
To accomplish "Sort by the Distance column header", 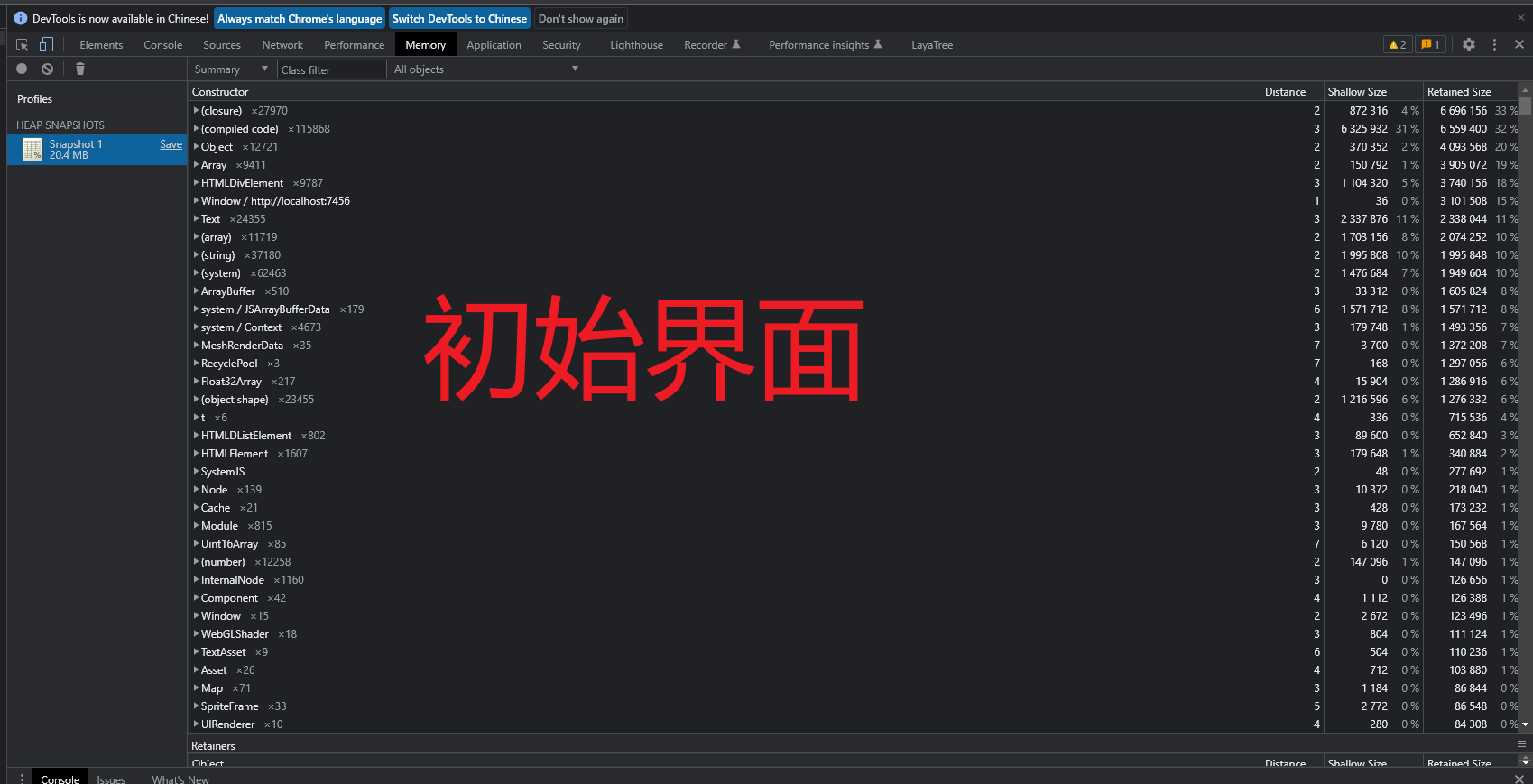I will pos(1292,91).
